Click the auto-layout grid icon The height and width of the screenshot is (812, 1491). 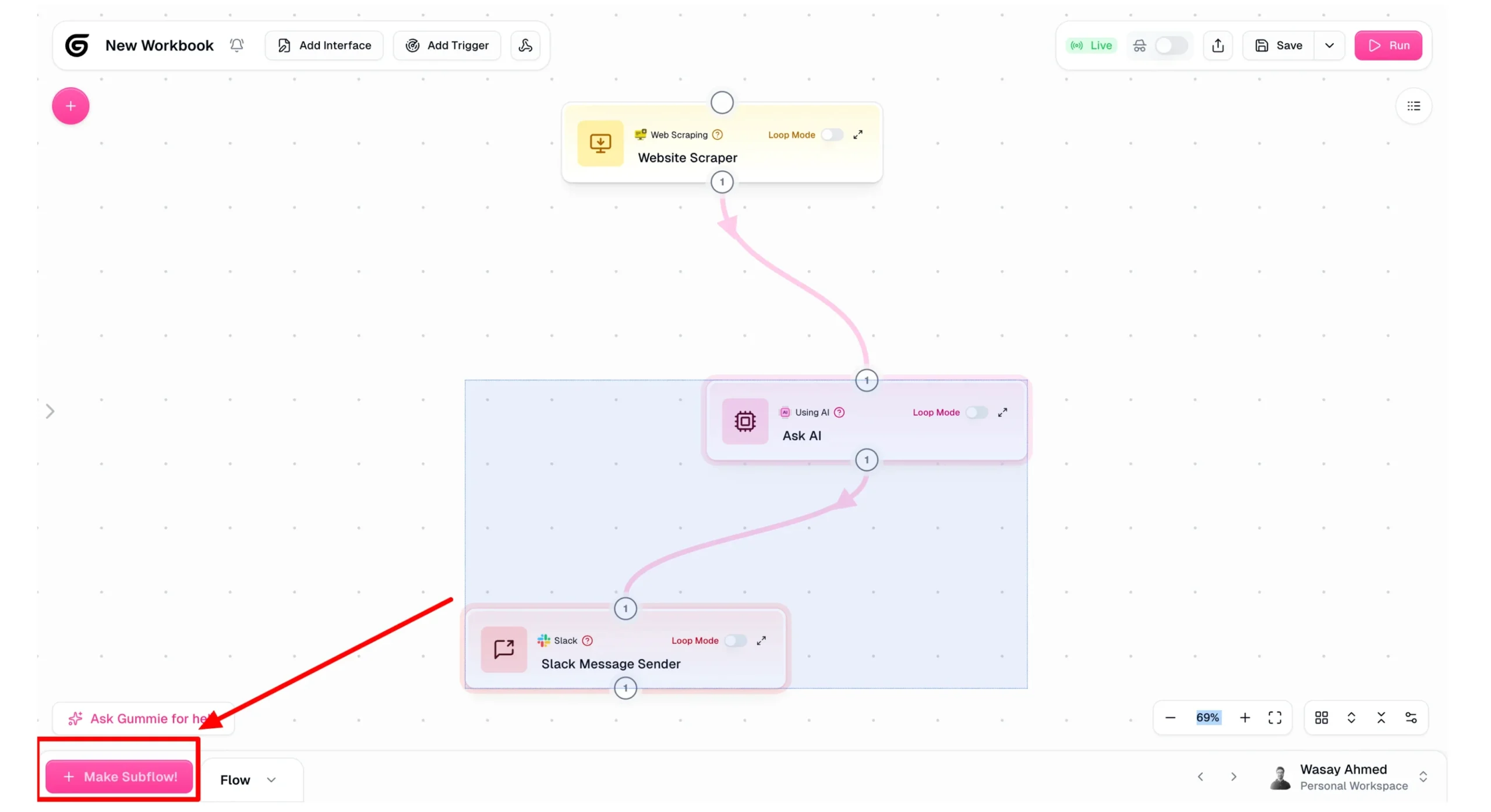click(1322, 718)
